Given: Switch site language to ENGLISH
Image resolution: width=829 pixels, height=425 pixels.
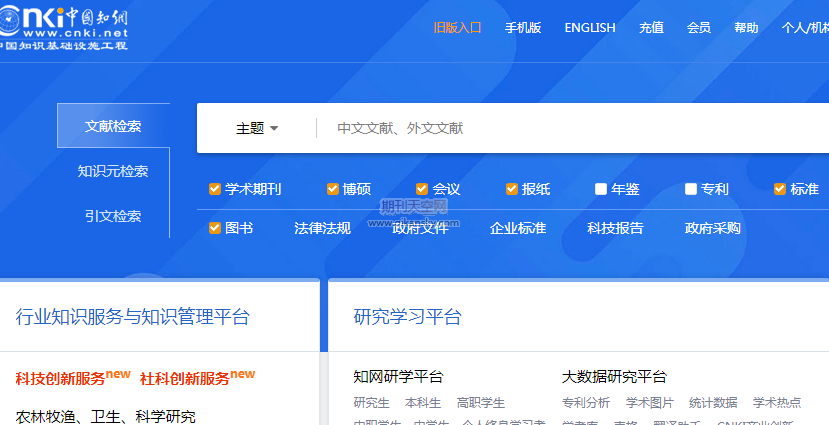Looking at the screenshot, I should click(590, 27).
